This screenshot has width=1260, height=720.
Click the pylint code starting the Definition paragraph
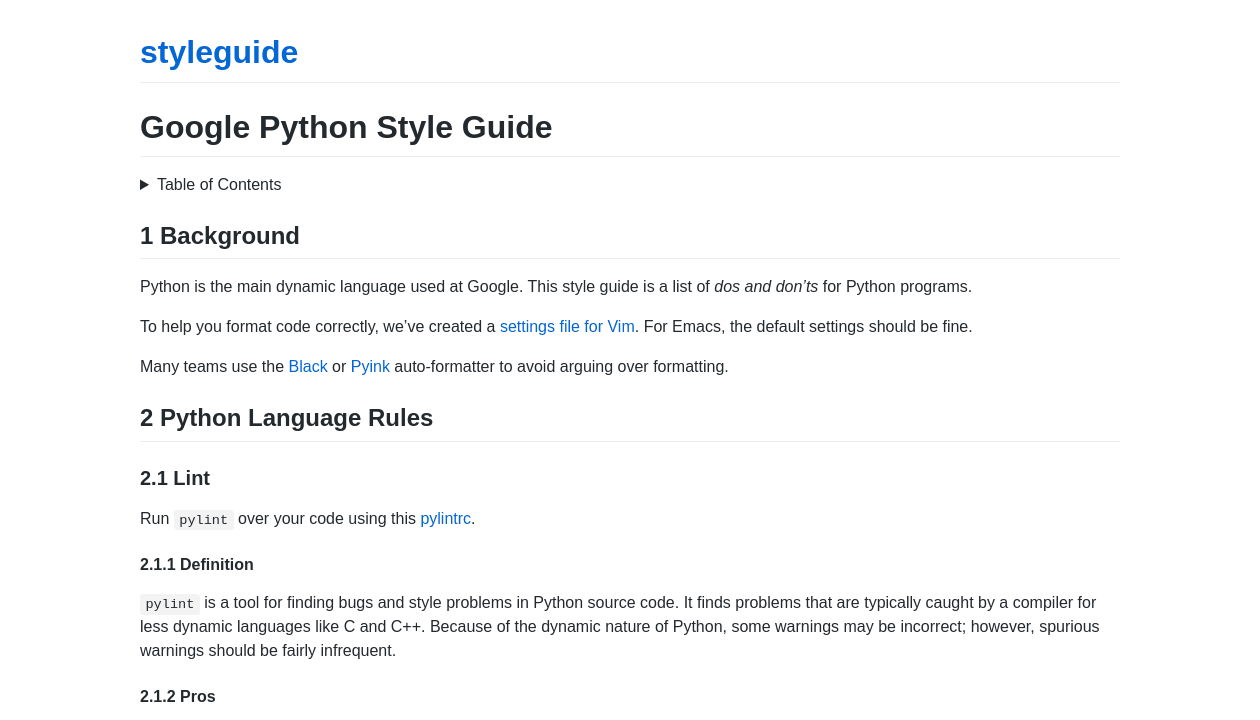(x=170, y=604)
